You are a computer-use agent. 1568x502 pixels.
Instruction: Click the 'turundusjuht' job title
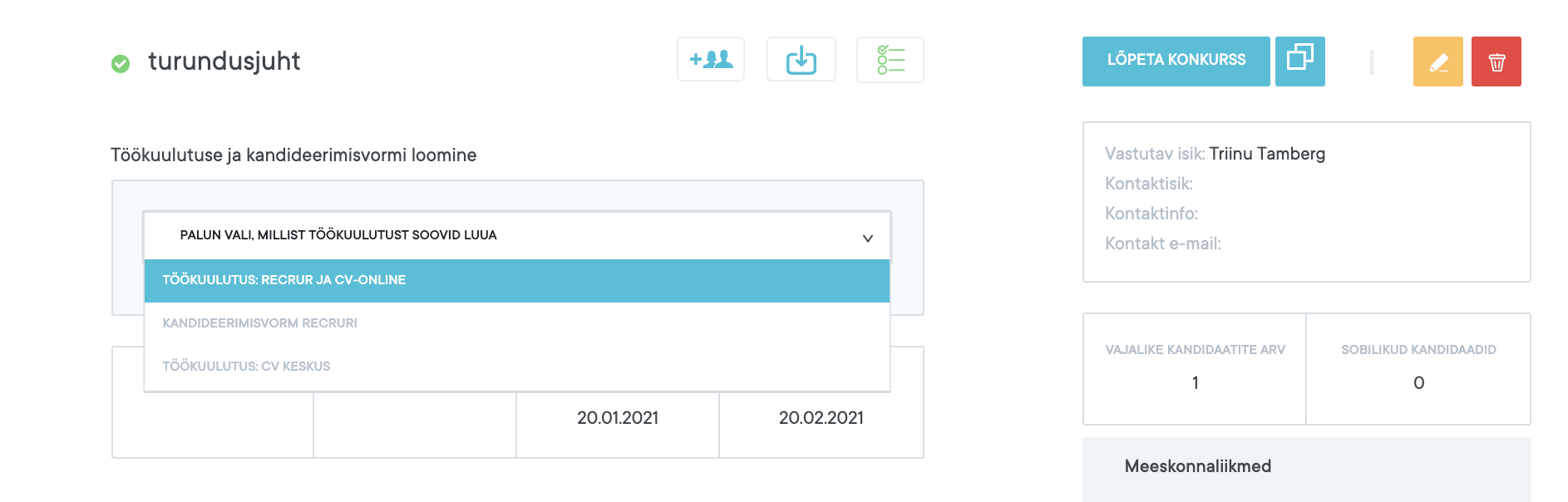click(x=224, y=62)
